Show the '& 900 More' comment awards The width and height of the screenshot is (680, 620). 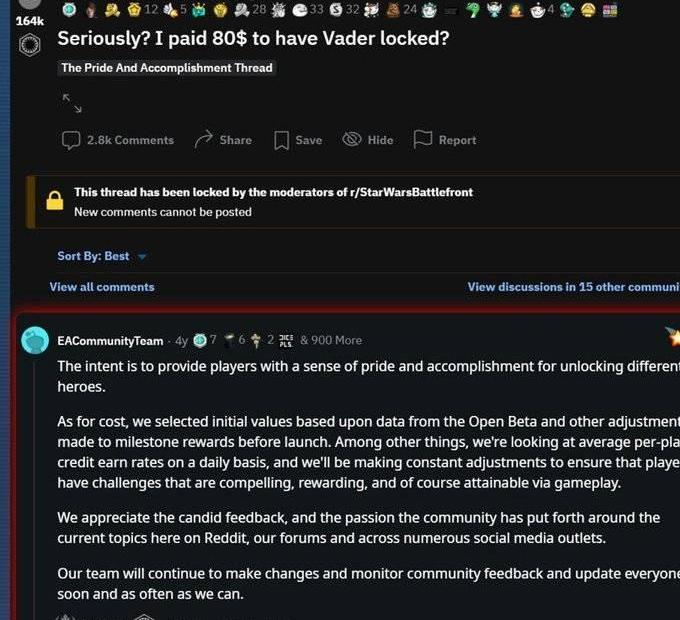pyautogui.click(x=331, y=340)
